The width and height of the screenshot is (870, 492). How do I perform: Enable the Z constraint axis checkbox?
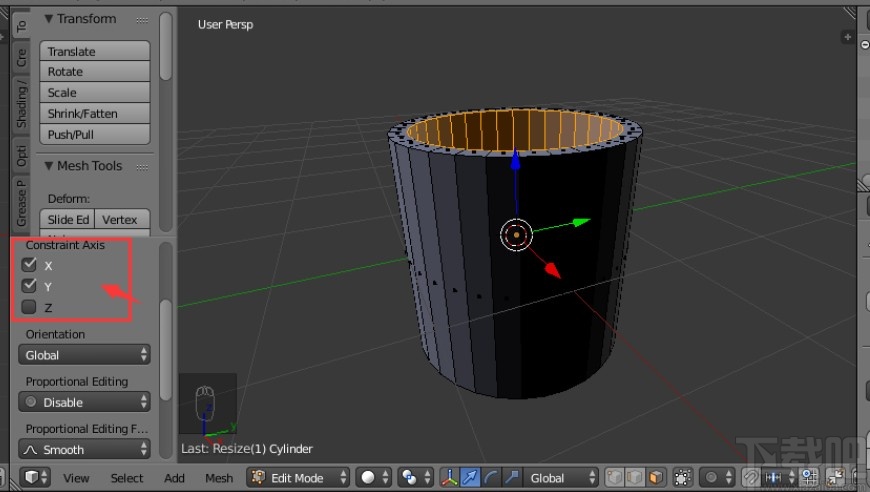point(29,307)
